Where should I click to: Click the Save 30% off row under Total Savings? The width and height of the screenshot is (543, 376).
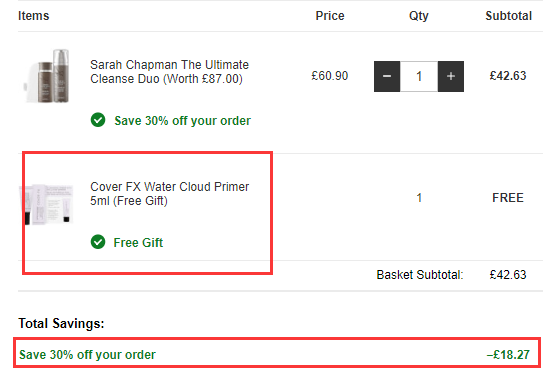tap(276, 353)
